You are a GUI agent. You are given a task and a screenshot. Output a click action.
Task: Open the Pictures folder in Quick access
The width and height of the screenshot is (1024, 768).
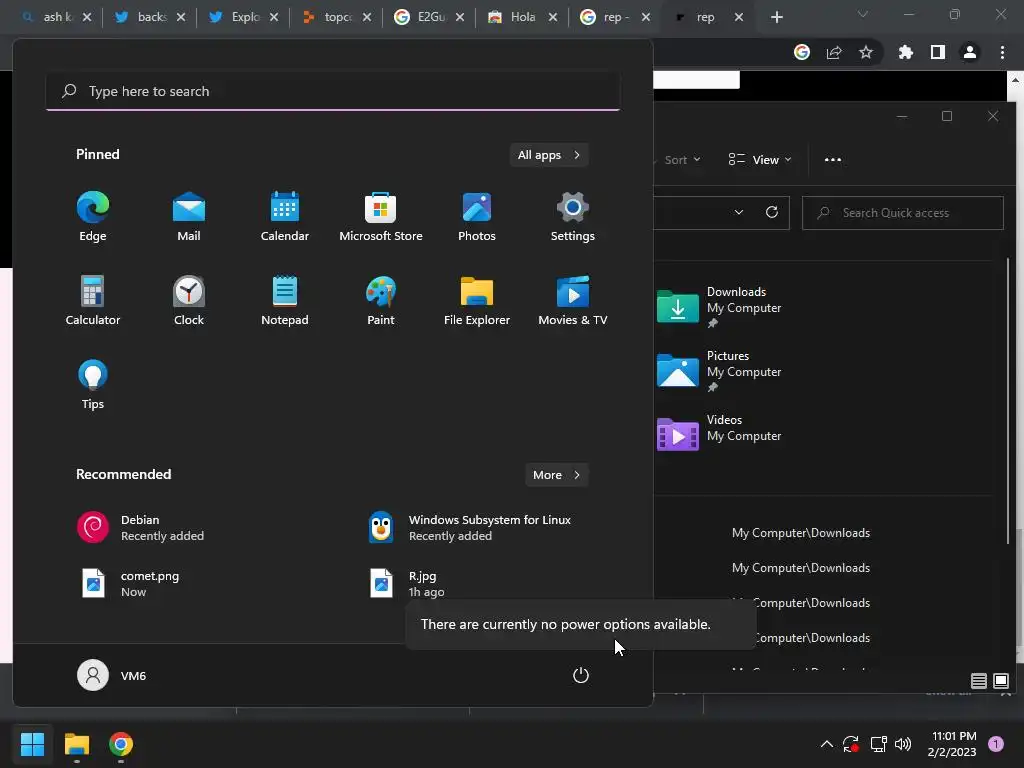[721, 371]
